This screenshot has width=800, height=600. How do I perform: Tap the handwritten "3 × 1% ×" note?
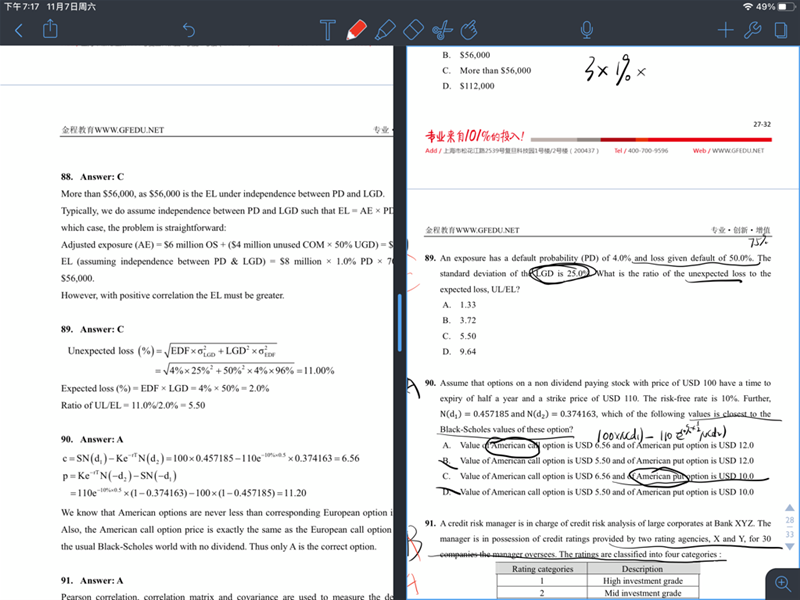click(x=615, y=70)
